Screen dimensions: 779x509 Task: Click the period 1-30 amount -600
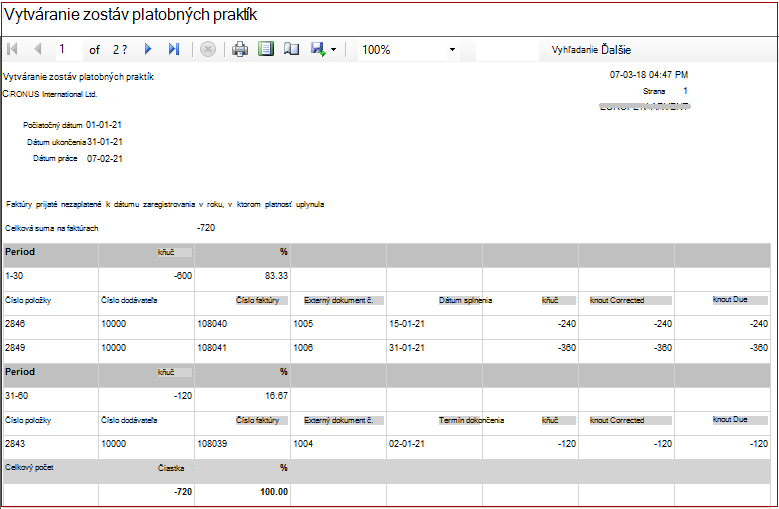[x=183, y=276]
